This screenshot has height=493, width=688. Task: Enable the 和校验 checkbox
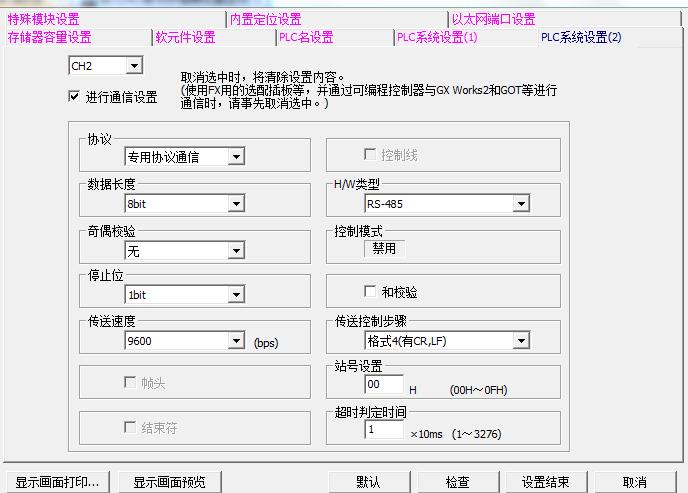pyautogui.click(x=369, y=292)
